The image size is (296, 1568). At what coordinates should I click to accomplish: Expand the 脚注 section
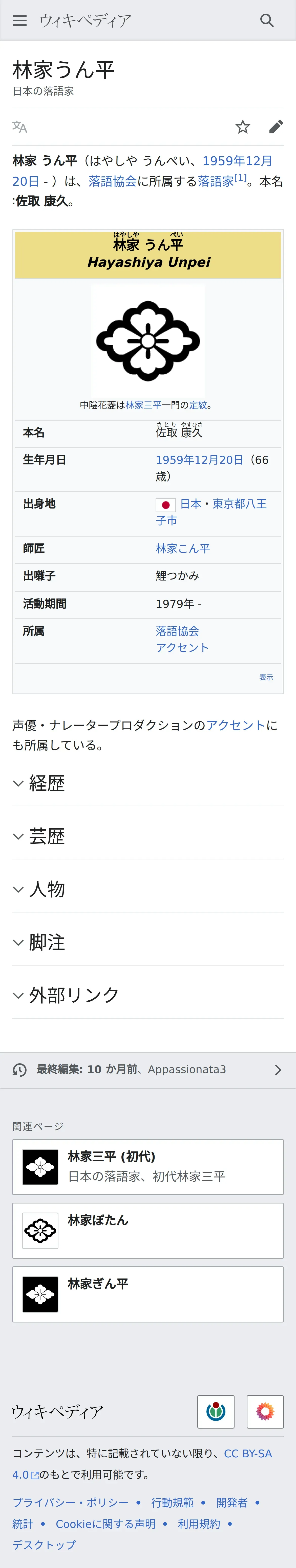click(x=47, y=942)
